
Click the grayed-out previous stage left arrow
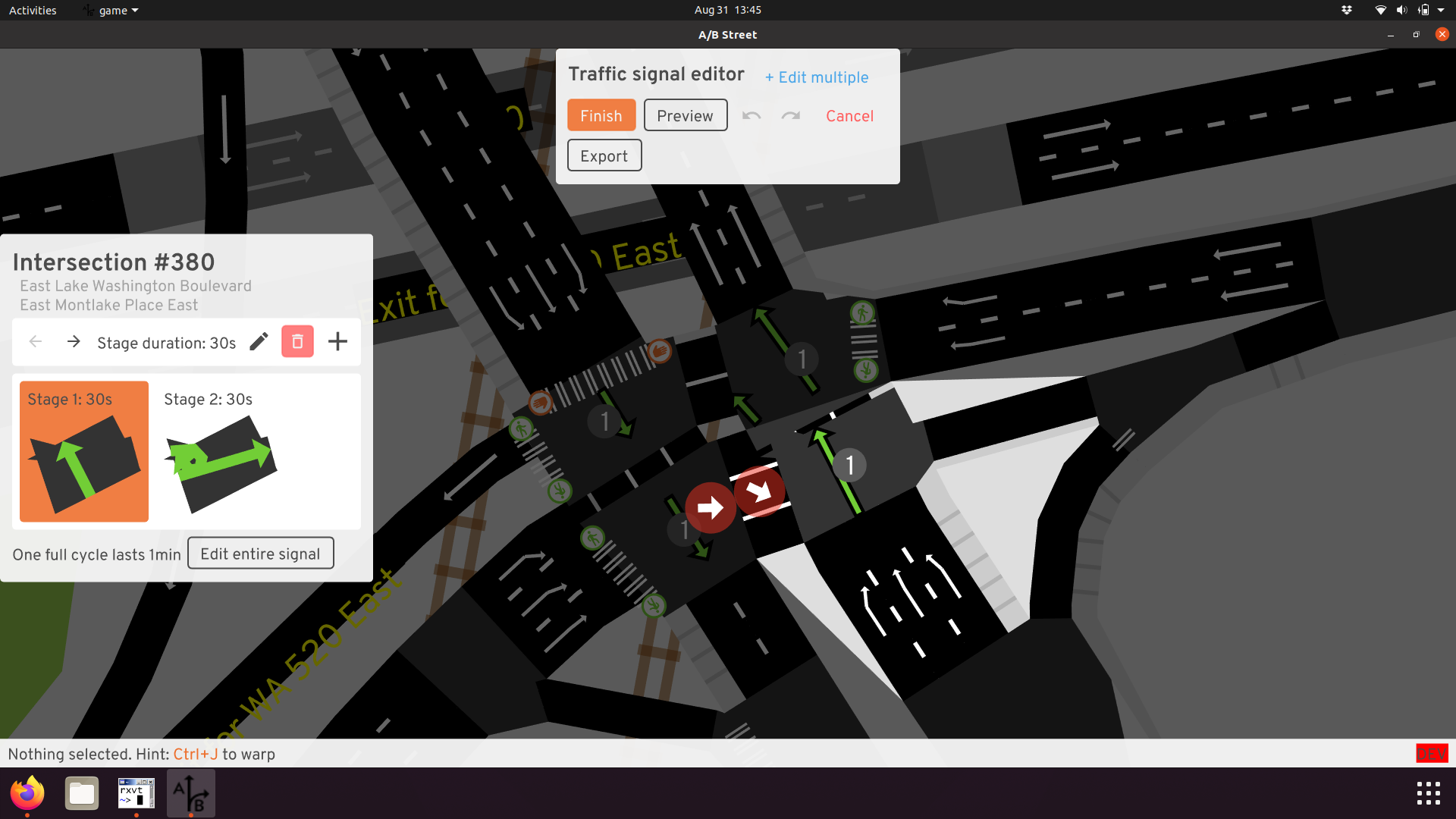tap(35, 342)
